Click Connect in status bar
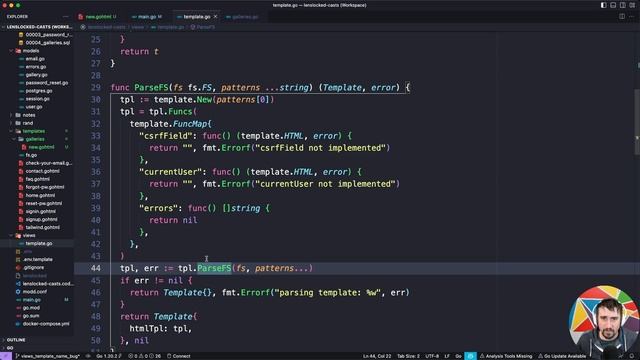This screenshot has width=640, height=360. [x=178, y=356]
